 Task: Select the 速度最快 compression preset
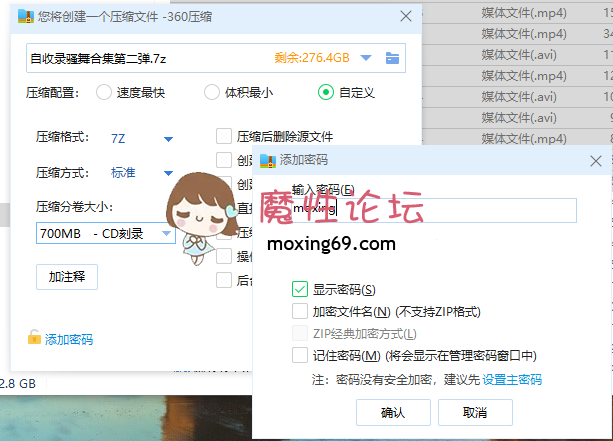click(104, 93)
